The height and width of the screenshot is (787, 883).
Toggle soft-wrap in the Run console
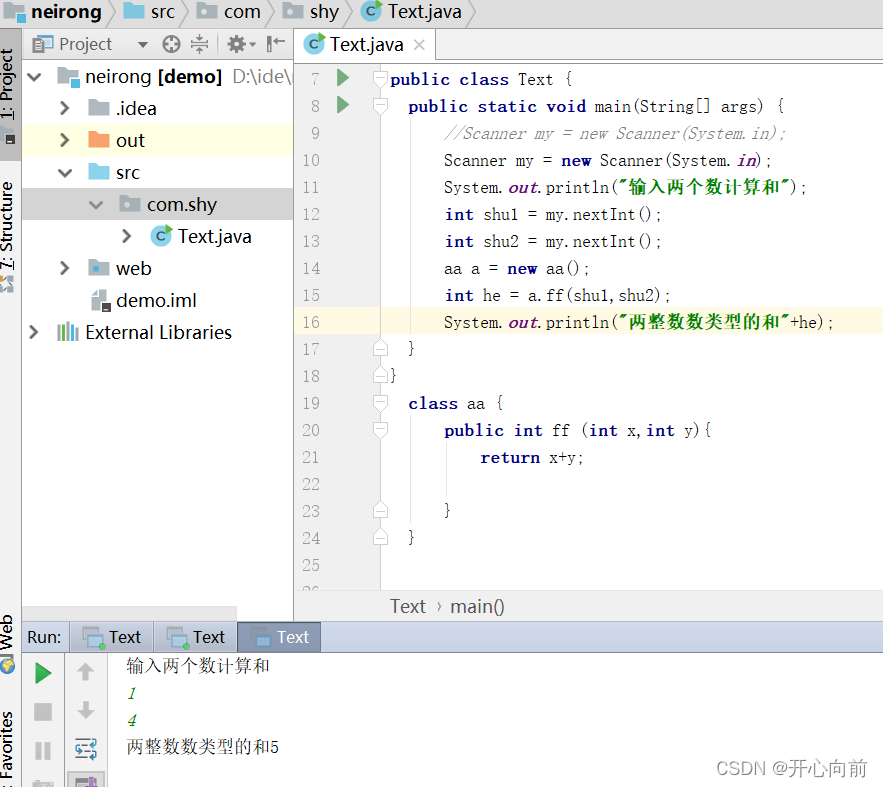86,749
